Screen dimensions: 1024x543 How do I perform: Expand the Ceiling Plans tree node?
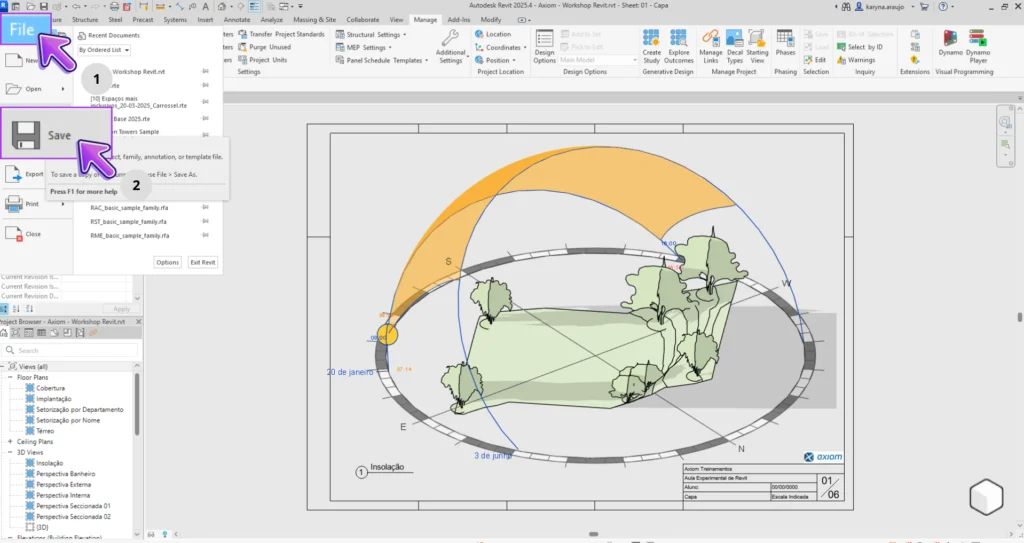[10, 441]
